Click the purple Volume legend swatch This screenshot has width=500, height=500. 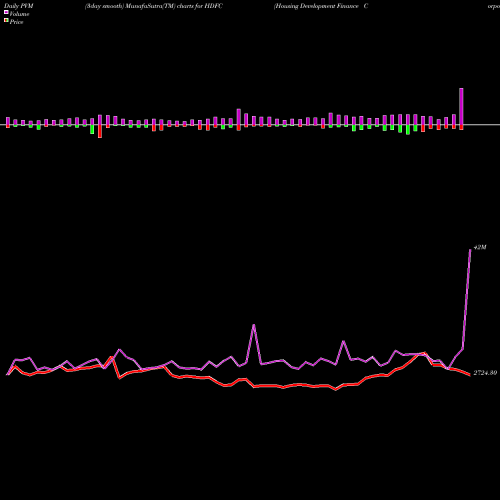pos(6,13)
